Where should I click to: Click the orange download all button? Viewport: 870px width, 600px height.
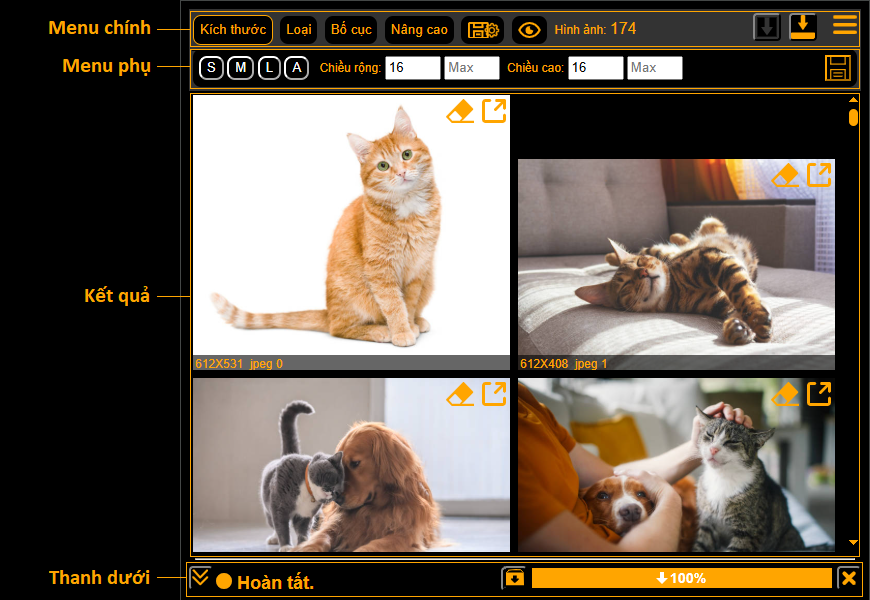pos(803,27)
